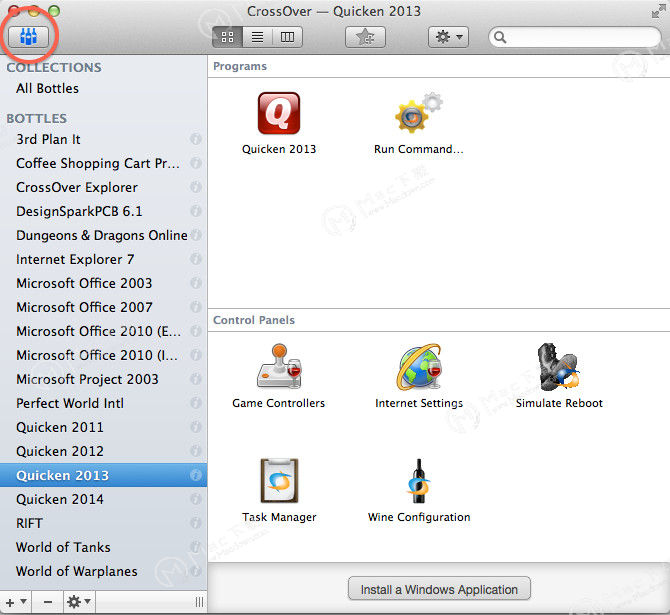Click info icon for DesignSparkPCB 6.1

pyautogui.click(x=196, y=211)
